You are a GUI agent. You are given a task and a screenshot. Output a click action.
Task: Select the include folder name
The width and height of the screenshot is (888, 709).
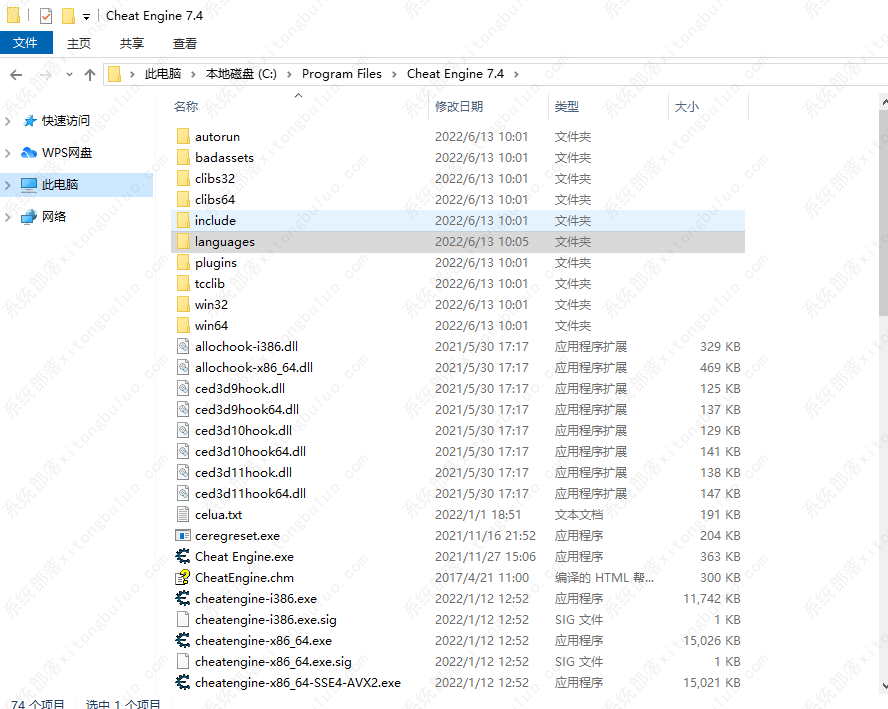(215, 220)
